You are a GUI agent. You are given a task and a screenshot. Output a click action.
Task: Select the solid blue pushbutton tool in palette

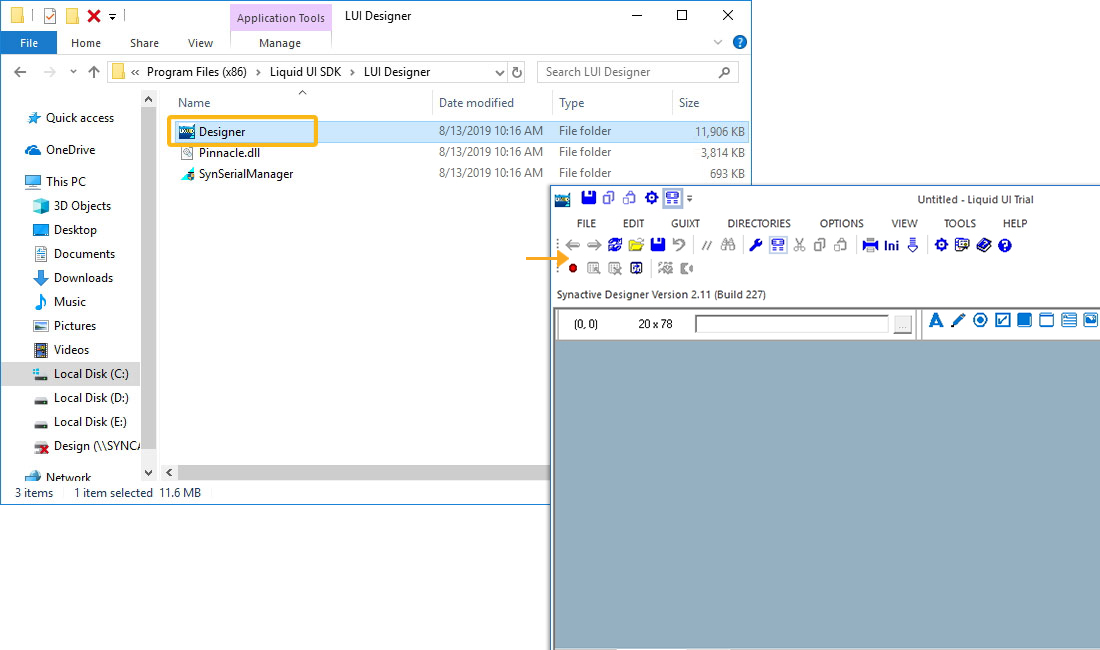1024,320
